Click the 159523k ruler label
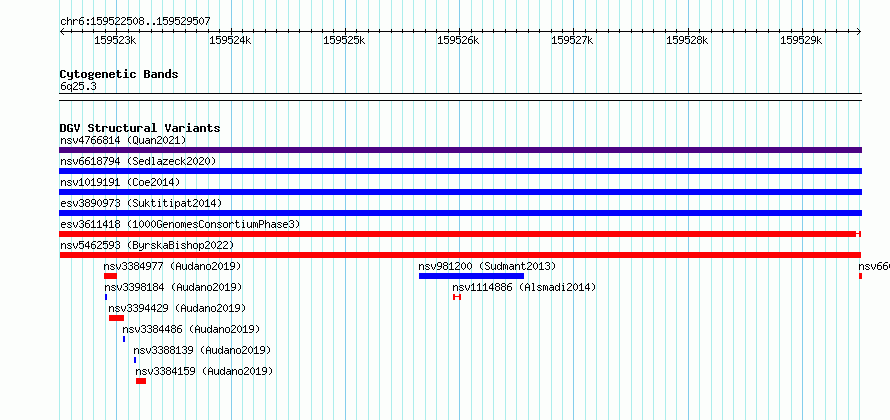Screen dimensions: 890x420 (115, 40)
